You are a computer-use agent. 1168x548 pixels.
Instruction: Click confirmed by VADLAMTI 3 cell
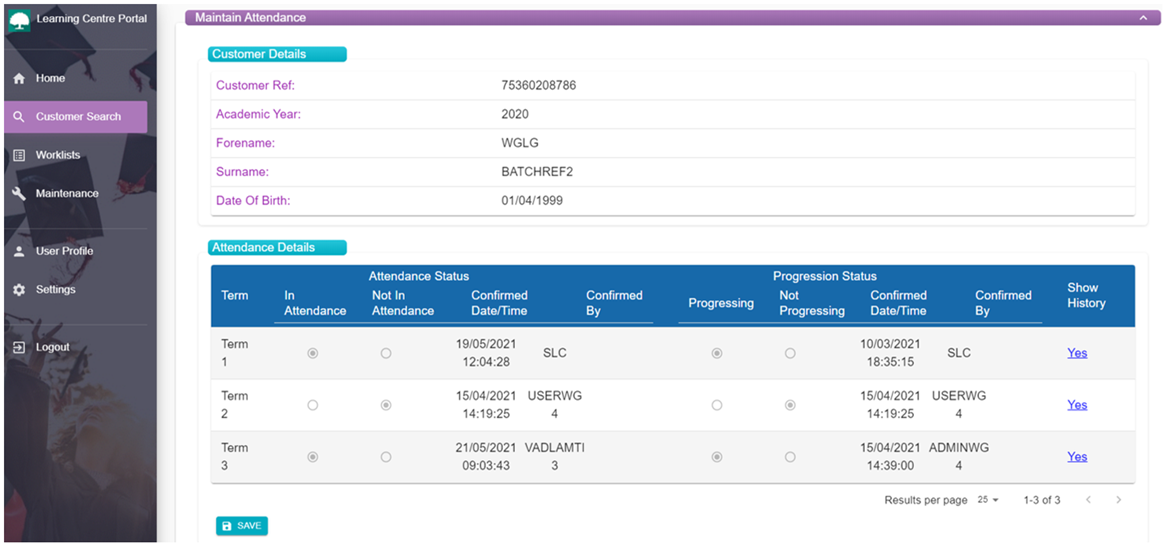click(x=554, y=457)
